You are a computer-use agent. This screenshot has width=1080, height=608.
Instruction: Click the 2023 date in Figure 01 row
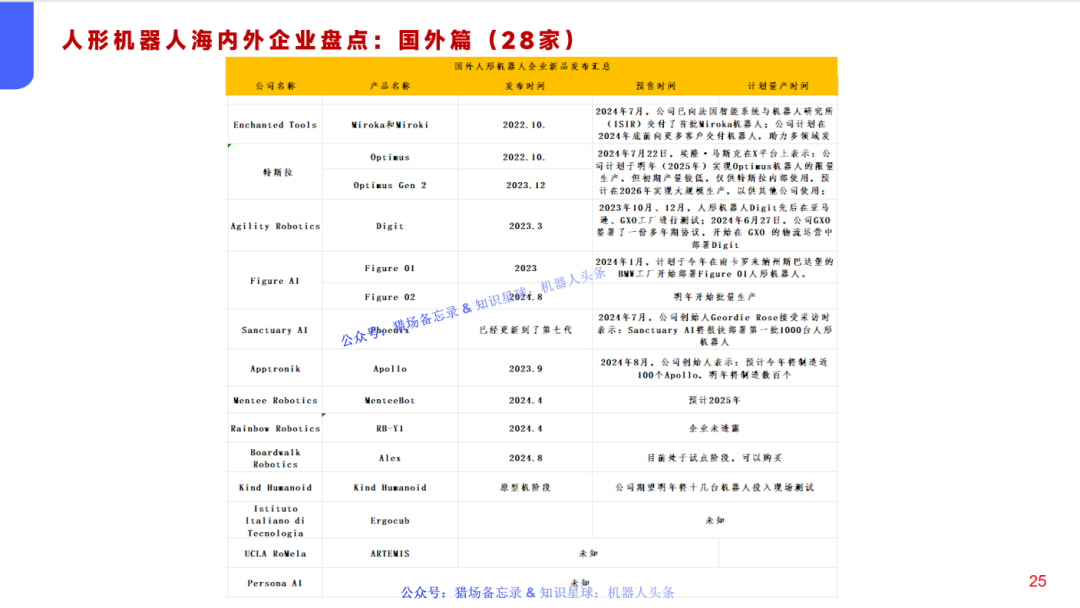tap(526, 269)
